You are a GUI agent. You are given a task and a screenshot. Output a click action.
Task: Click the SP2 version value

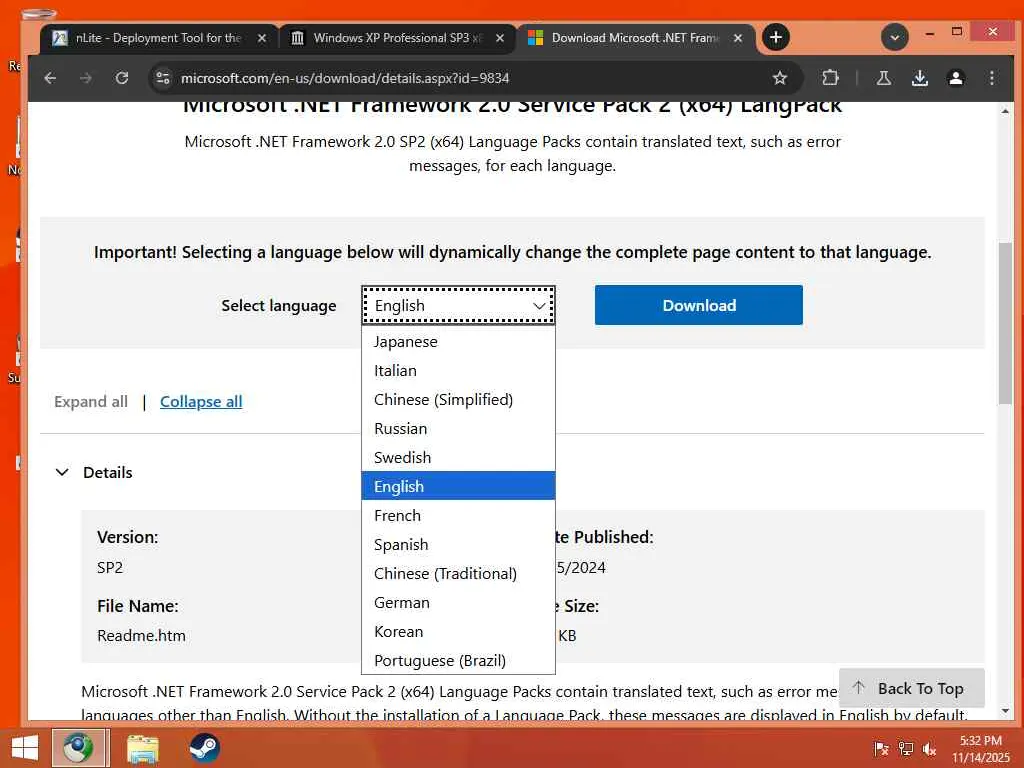click(x=110, y=568)
